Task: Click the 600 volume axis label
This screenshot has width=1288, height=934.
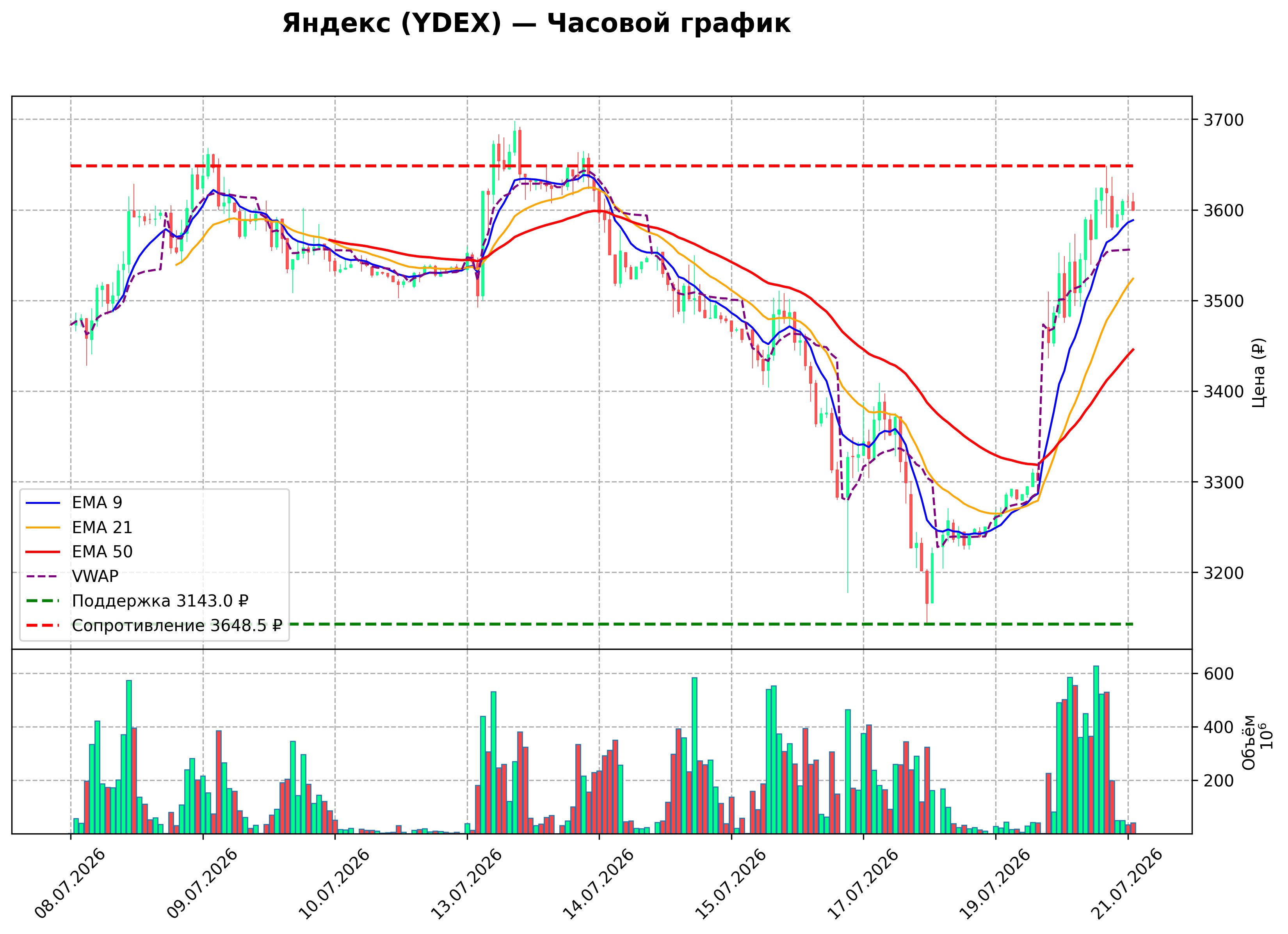Action: [x=1219, y=674]
